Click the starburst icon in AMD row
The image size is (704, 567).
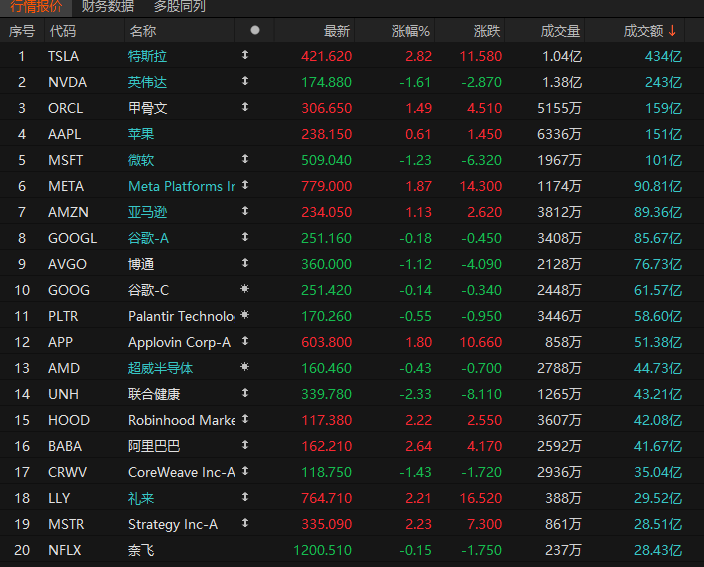coord(245,367)
